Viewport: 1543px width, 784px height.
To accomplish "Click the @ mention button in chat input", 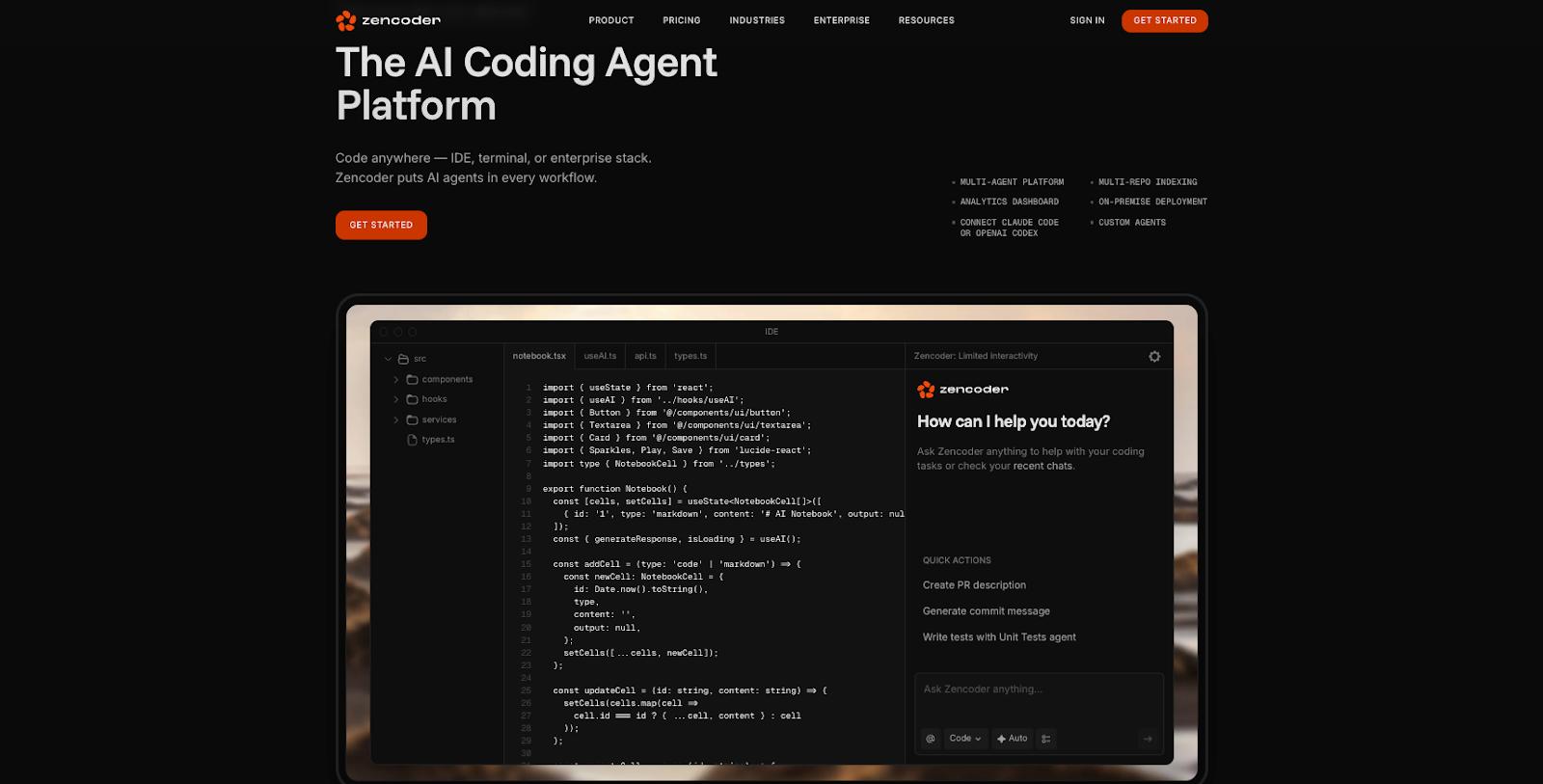I will point(931,739).
